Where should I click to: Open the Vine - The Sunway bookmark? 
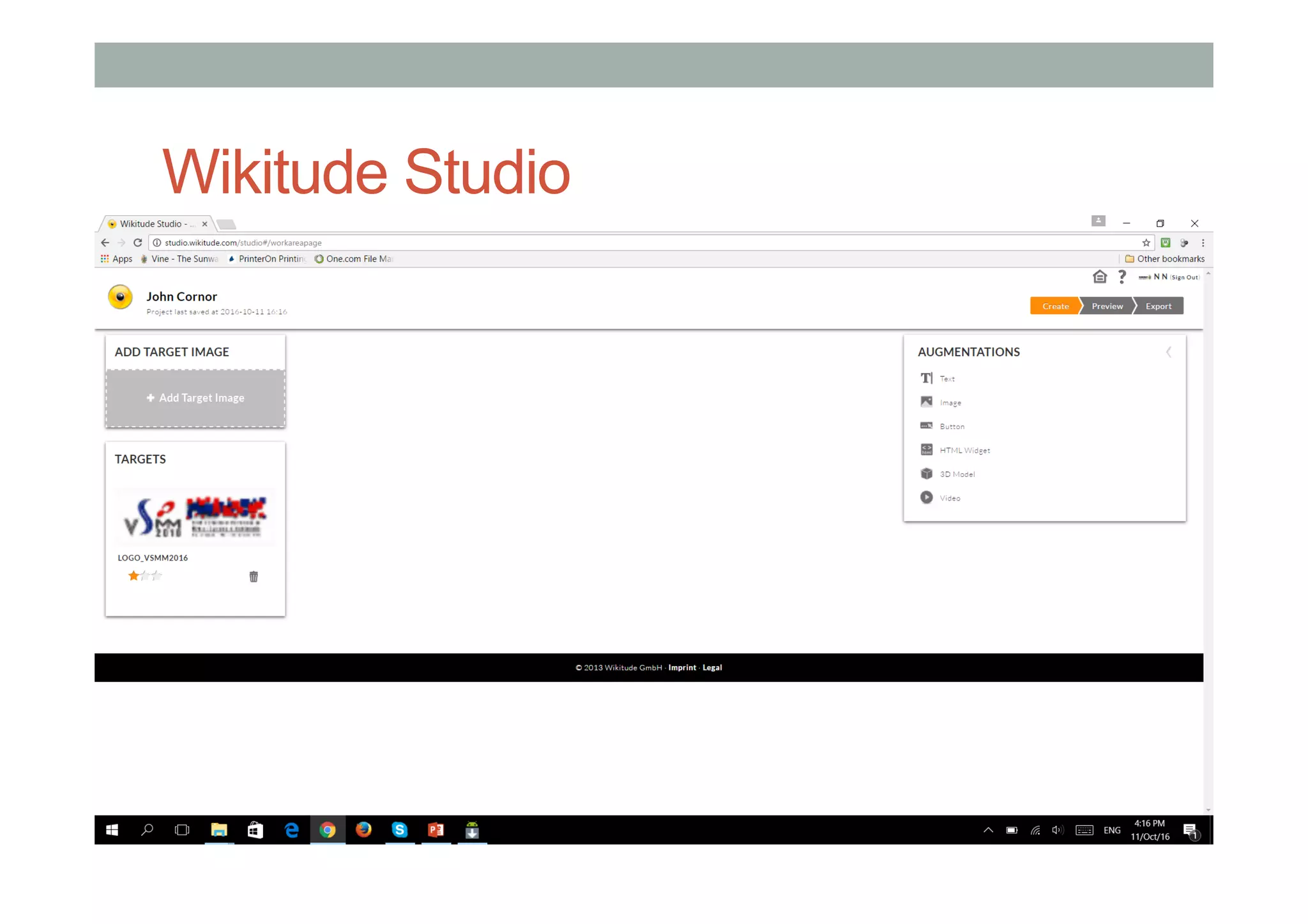click(x=180, y=259)
